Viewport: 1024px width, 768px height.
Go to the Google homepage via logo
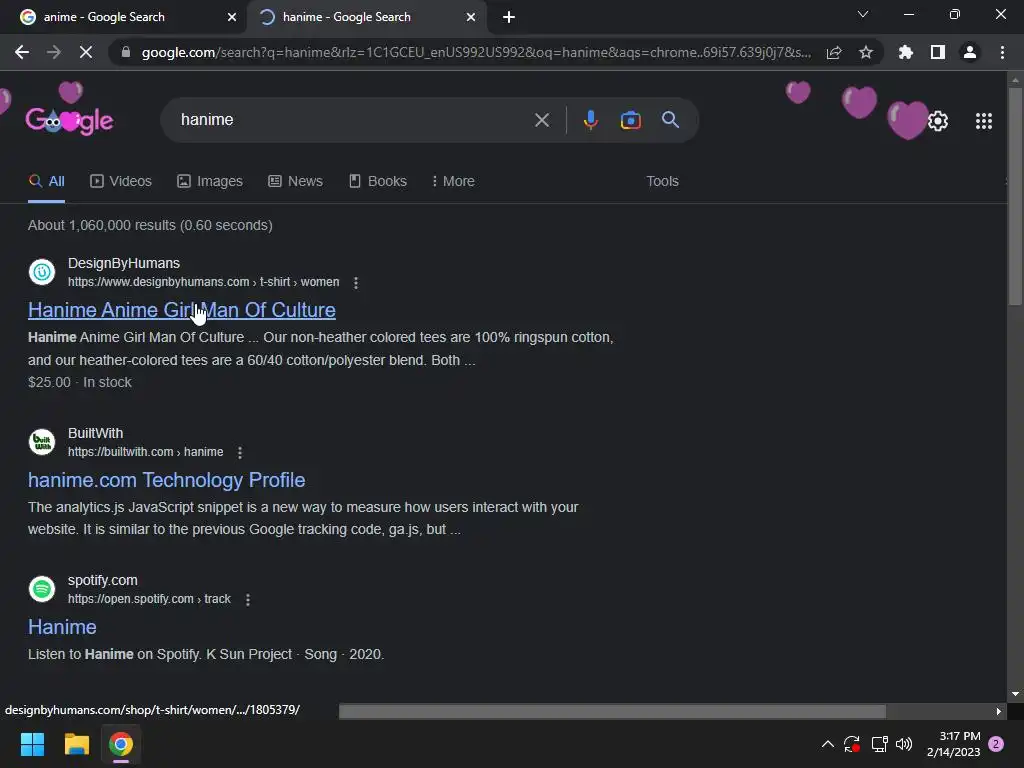pyautogui.click(x=69, y=120)
